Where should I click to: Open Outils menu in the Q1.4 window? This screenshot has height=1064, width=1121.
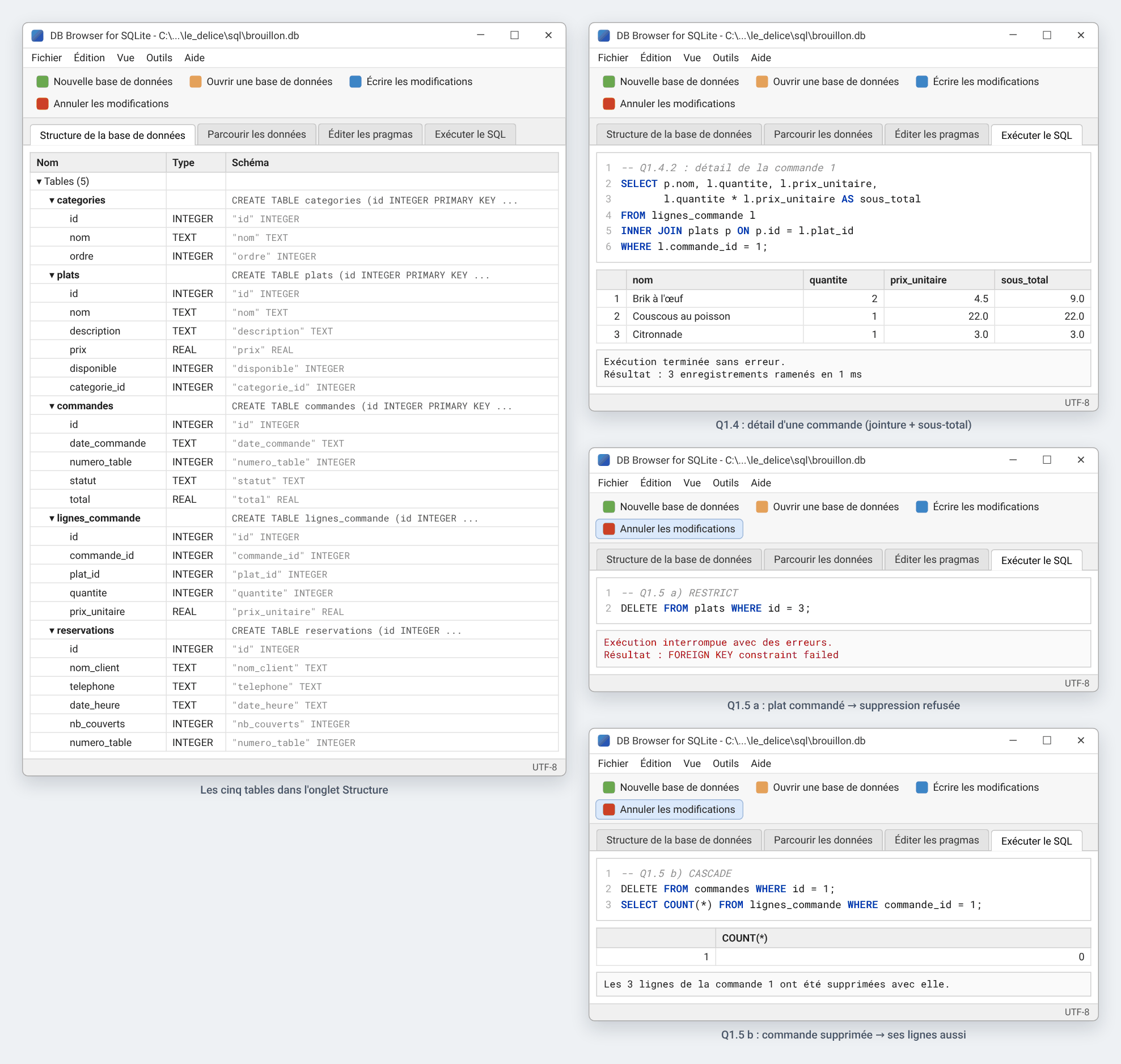tap(725, 58)
